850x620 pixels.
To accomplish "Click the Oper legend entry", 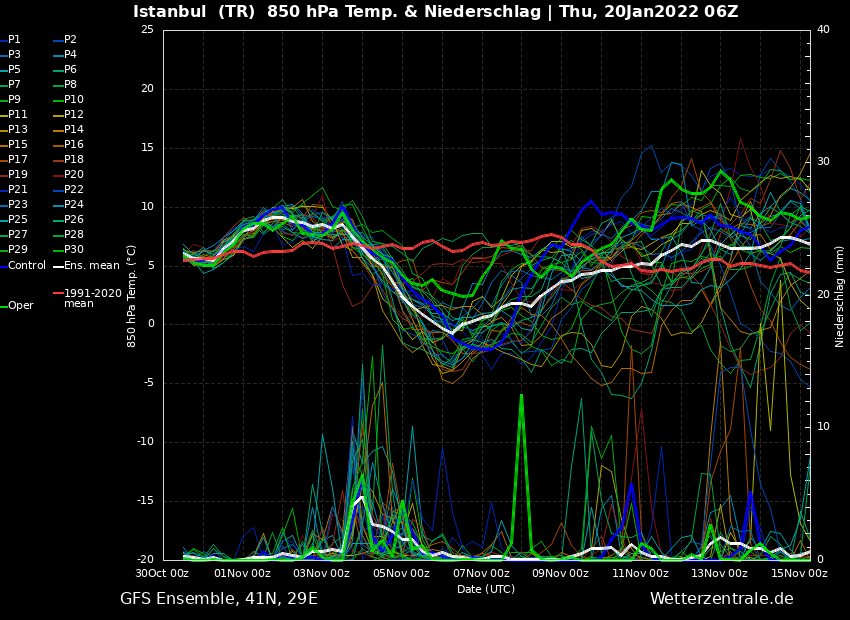I will pos(17,306).
